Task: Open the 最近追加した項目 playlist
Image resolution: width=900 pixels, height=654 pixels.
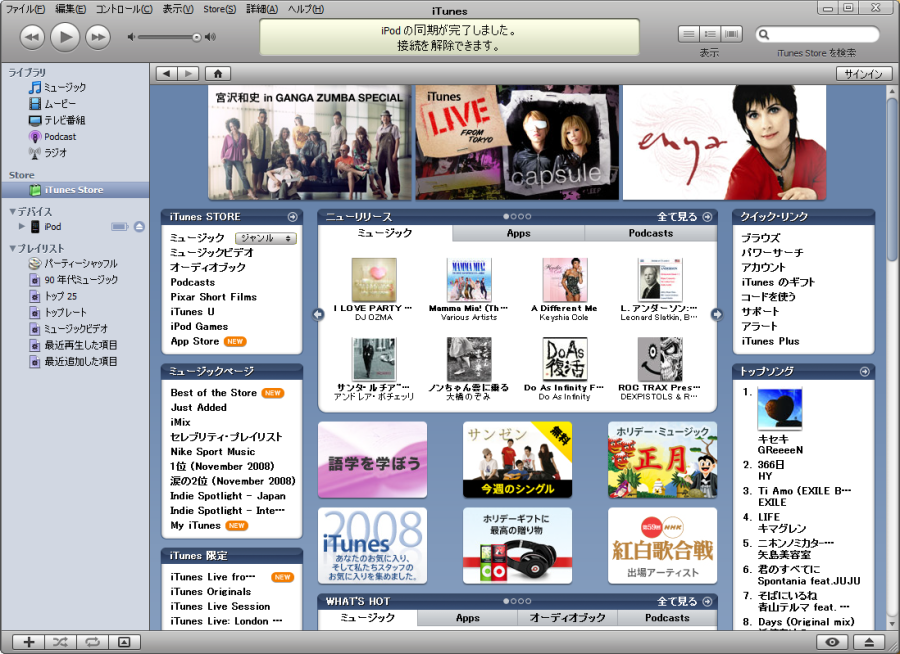Action: coord(75,362)
